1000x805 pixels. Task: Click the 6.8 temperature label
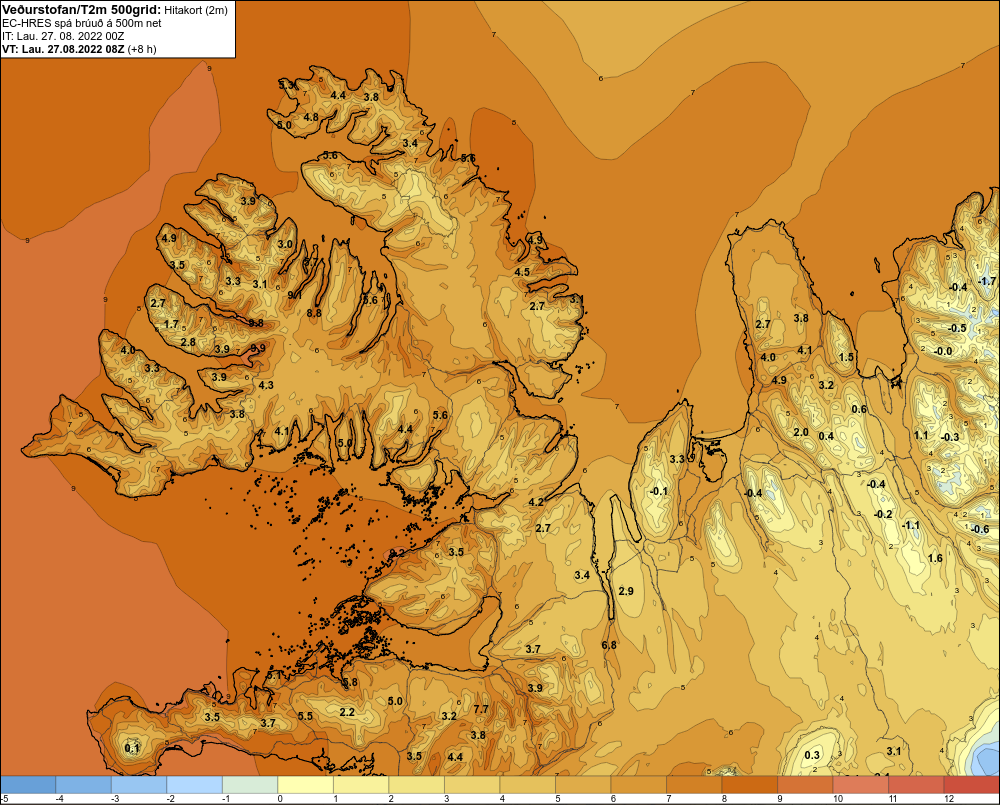click(x=609, y=645)
